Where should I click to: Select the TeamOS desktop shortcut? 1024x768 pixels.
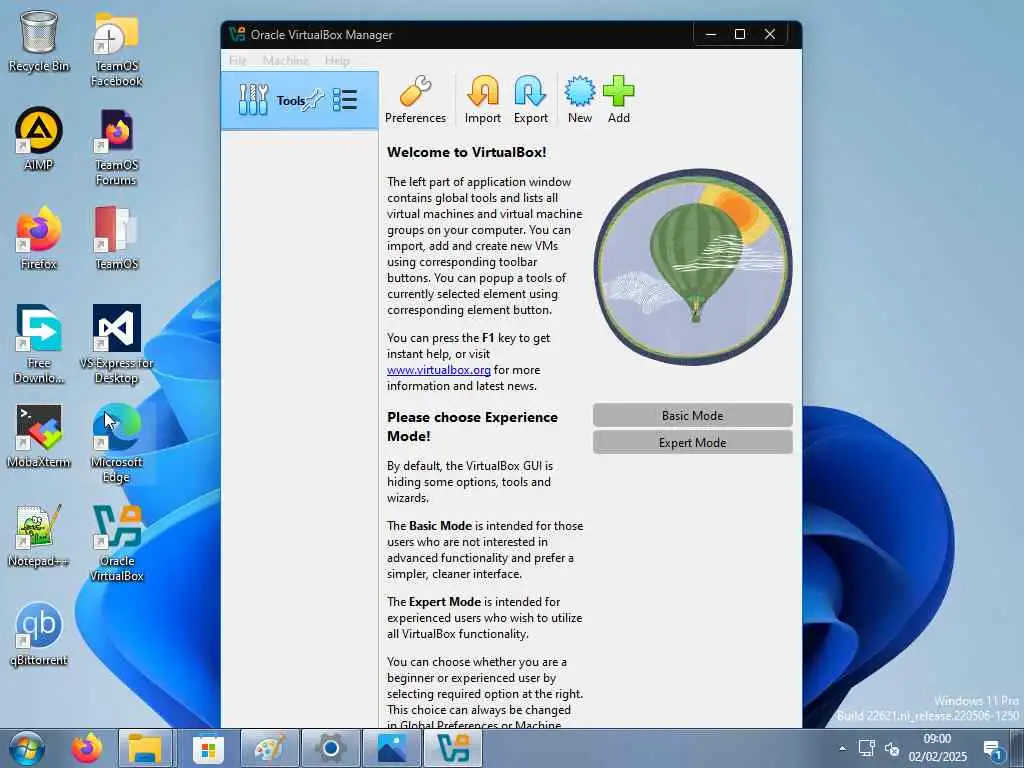coord(116,238)
